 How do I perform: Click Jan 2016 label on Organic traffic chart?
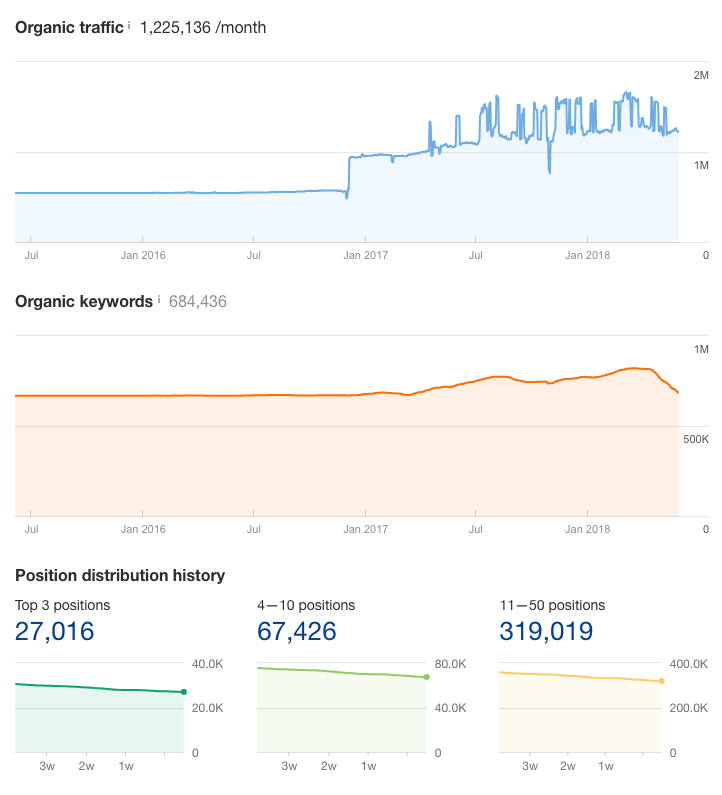click(x=143, y=255)
